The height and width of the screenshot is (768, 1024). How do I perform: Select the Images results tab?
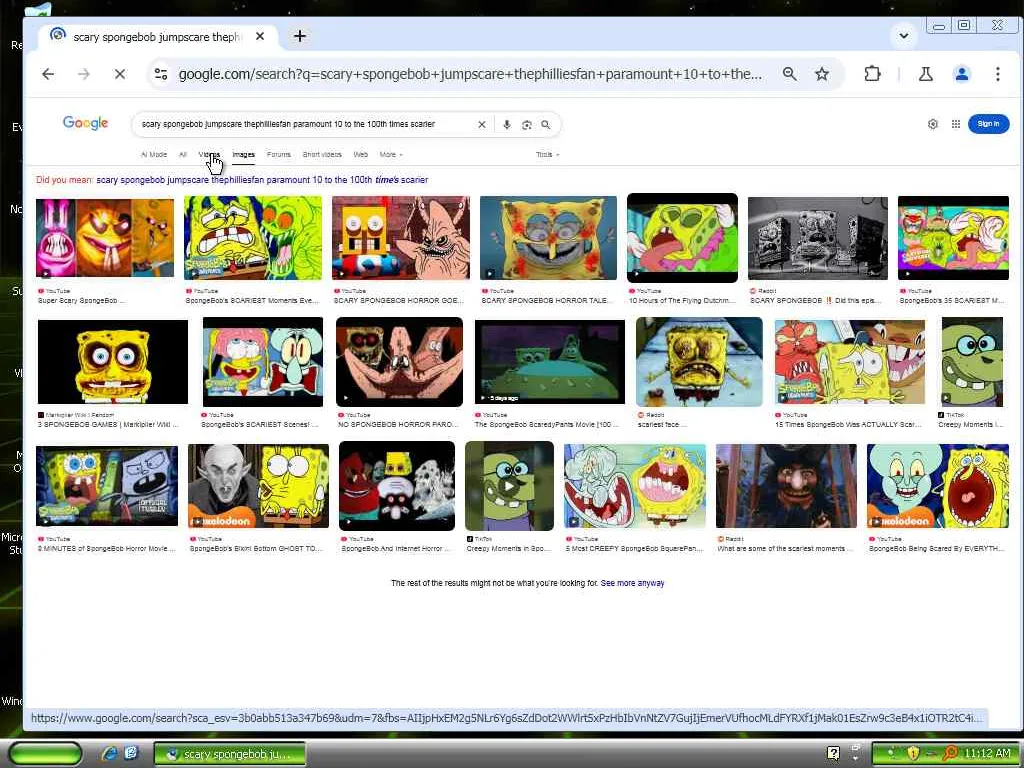[x=243, y=155]
